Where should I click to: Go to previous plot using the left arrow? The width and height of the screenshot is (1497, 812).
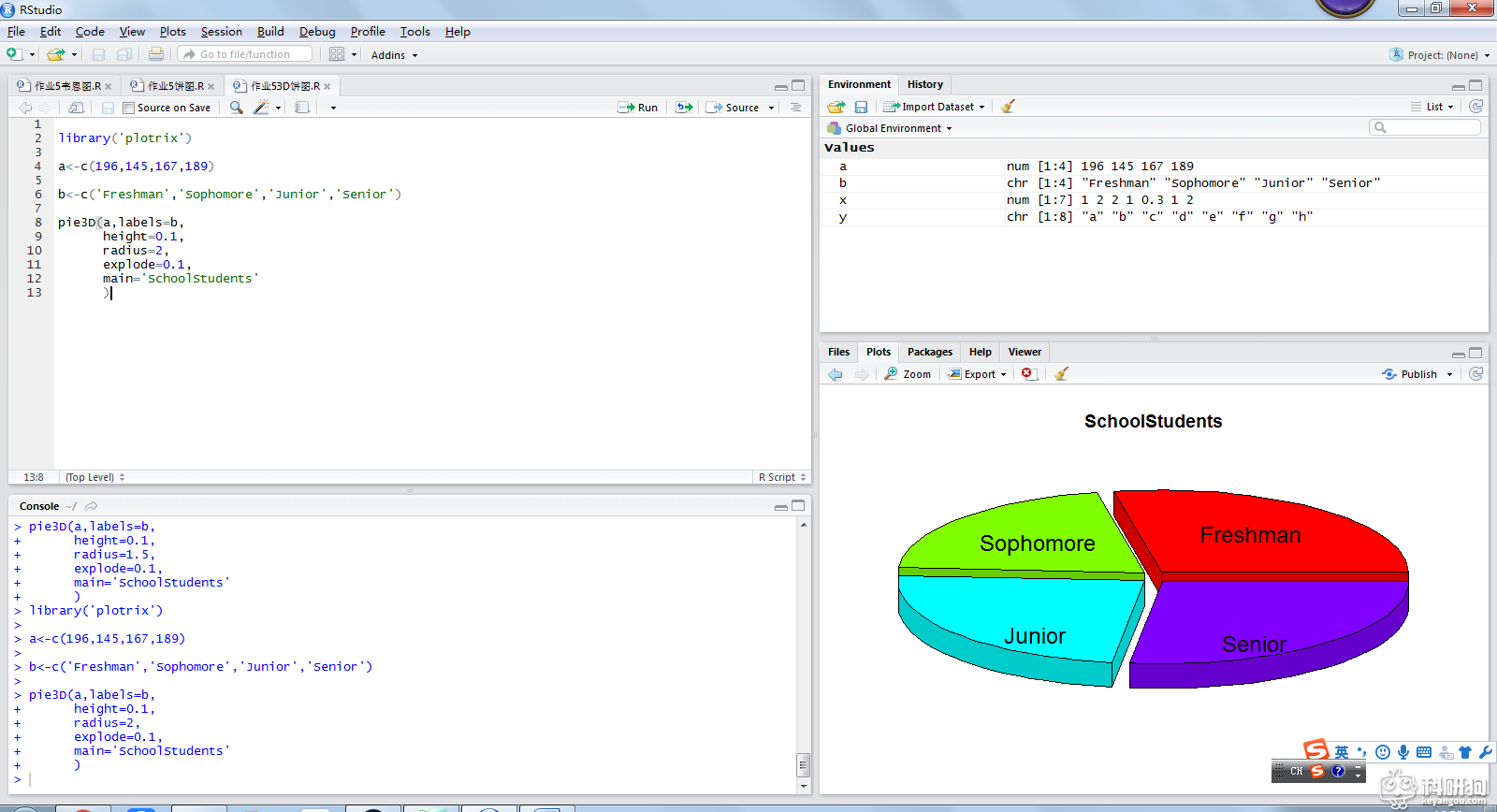tap(836, 374)
